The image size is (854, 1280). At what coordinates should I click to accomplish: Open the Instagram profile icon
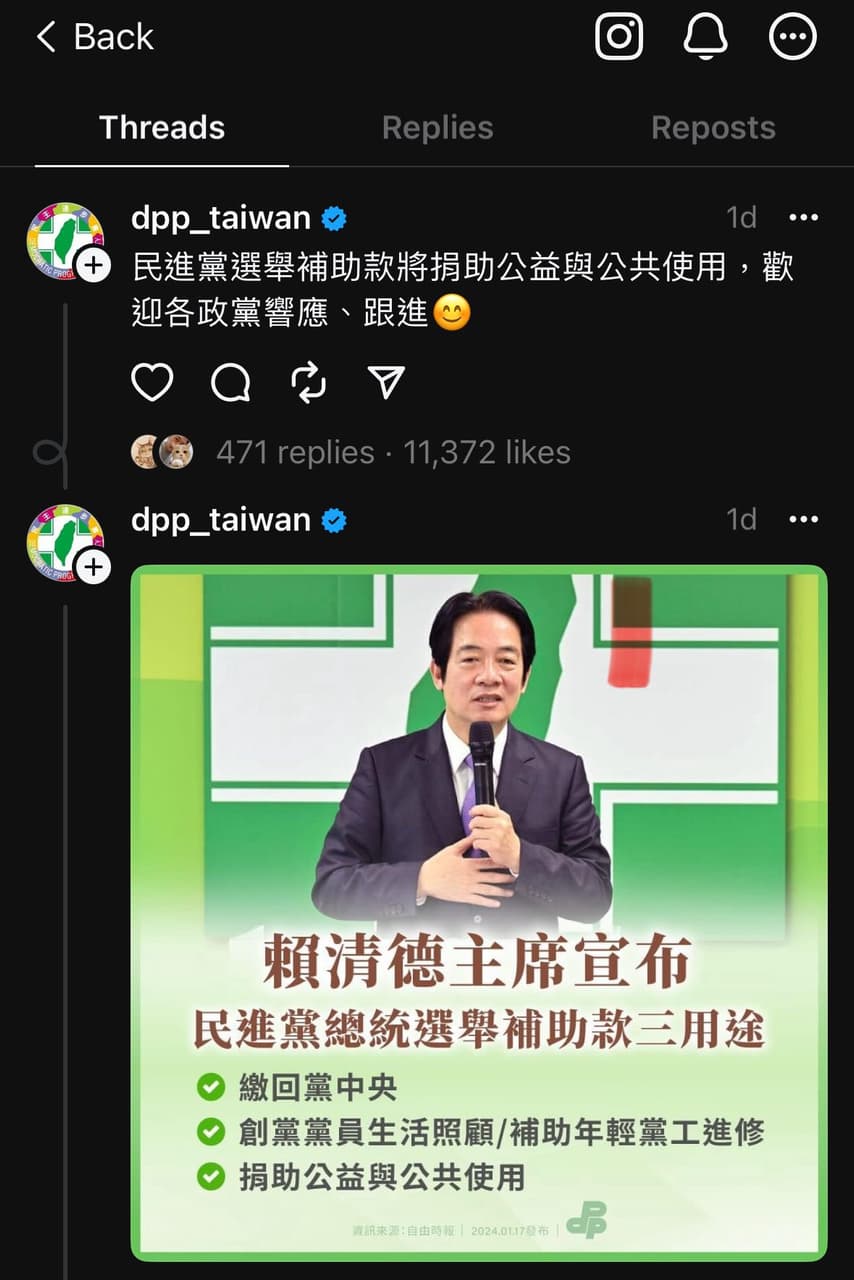pyautogui.click(x=619, y=38)
